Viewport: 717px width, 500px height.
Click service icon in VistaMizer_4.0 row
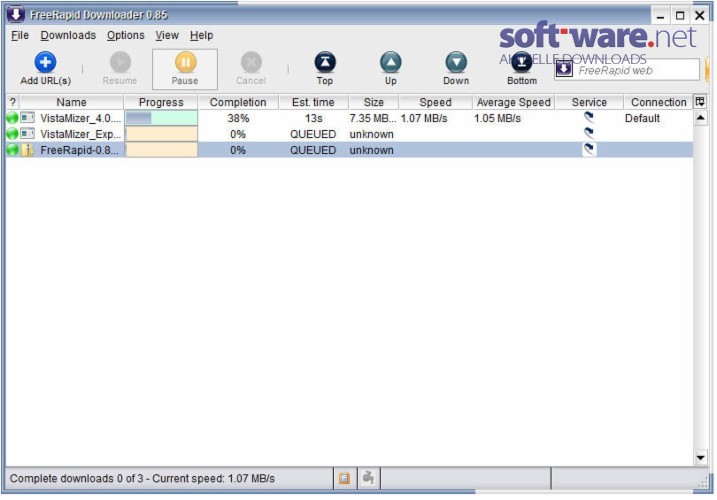(x=589, y=118)
